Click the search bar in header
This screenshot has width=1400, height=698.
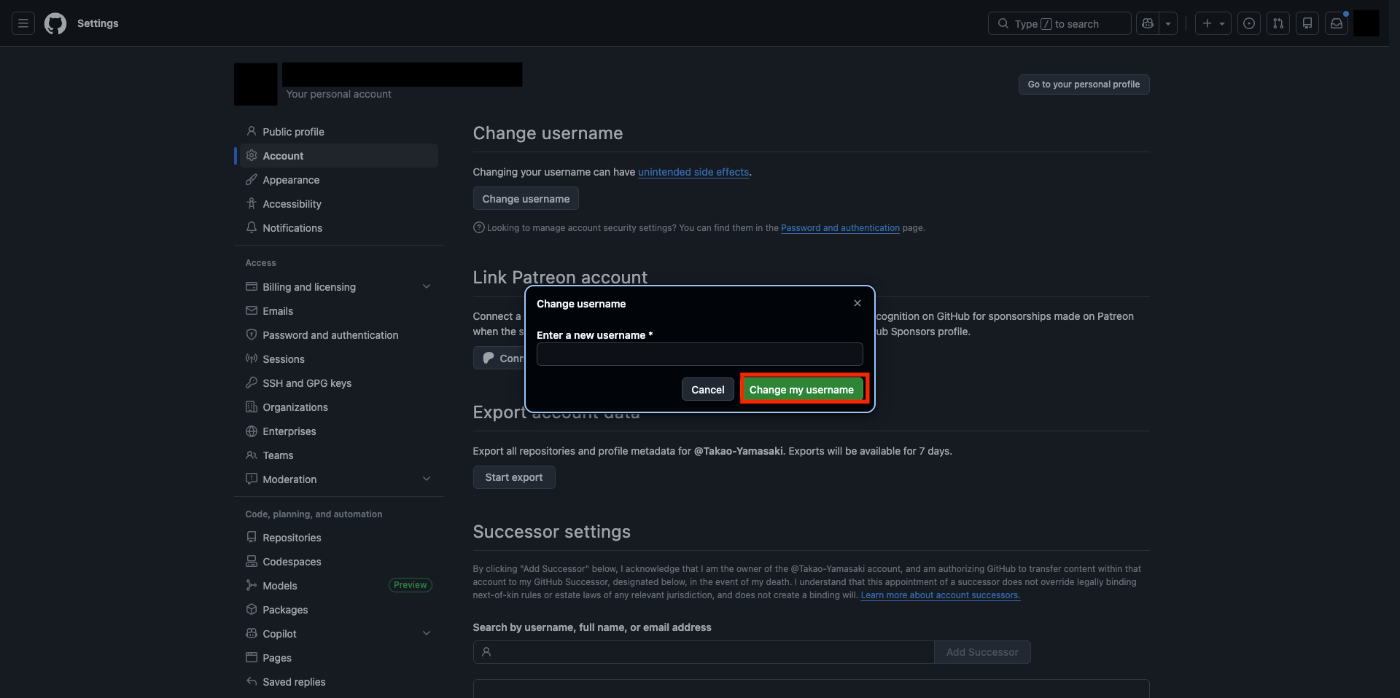tap(1059, 23)
